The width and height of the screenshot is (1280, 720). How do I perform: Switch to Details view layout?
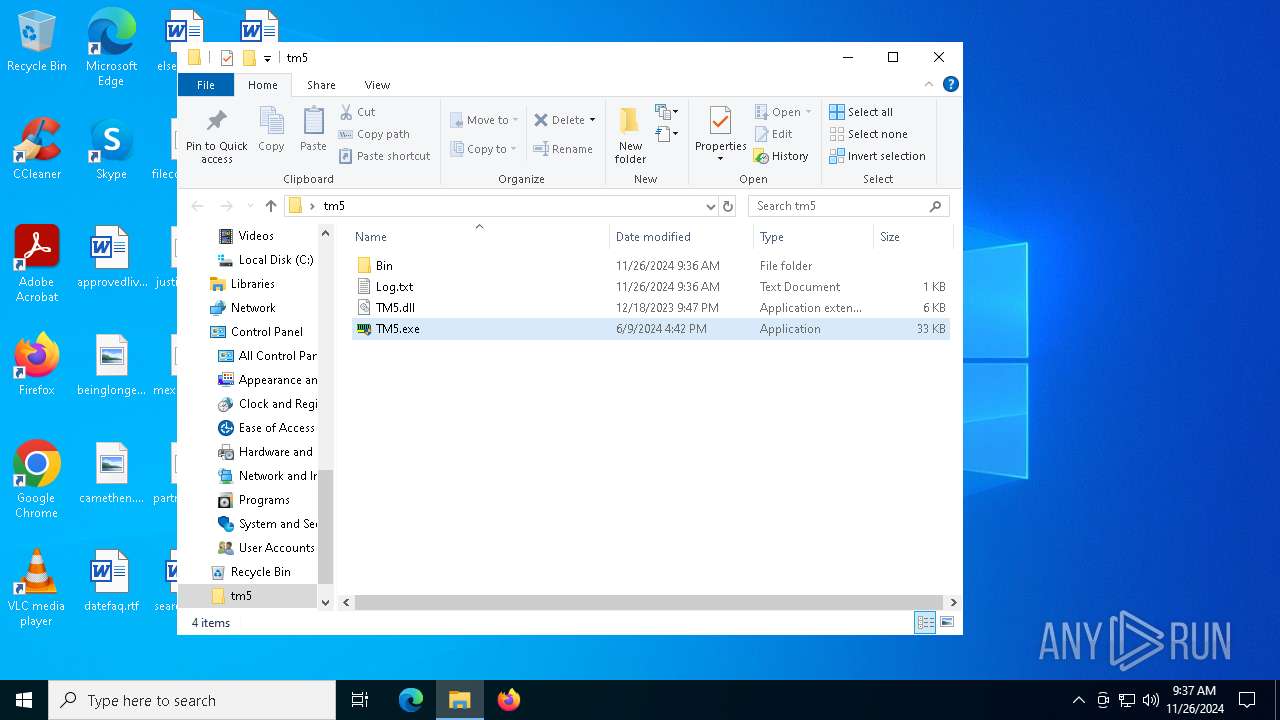click(x=925, y=622)
